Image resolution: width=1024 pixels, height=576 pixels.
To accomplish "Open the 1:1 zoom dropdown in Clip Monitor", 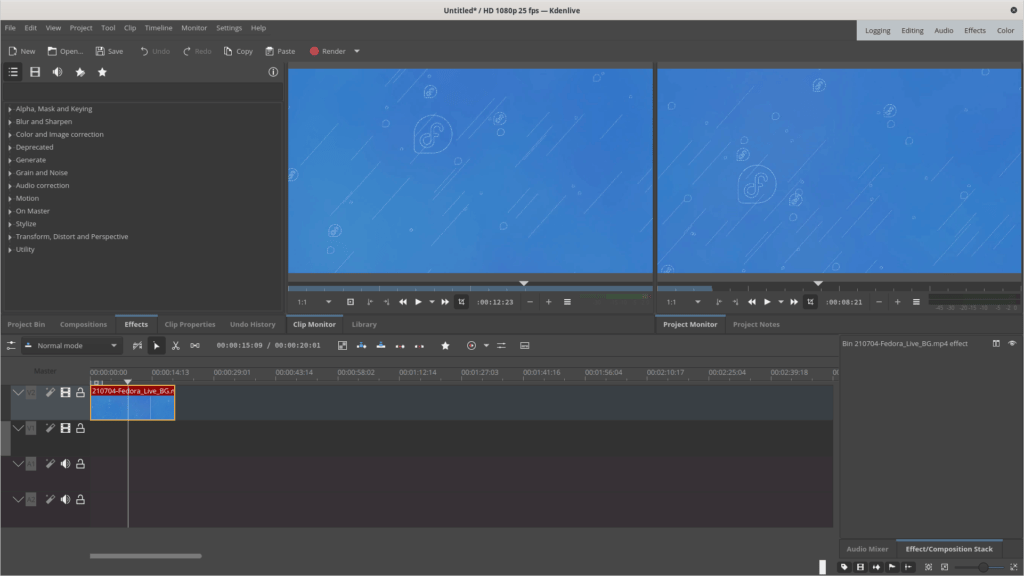I will [314, 301].
